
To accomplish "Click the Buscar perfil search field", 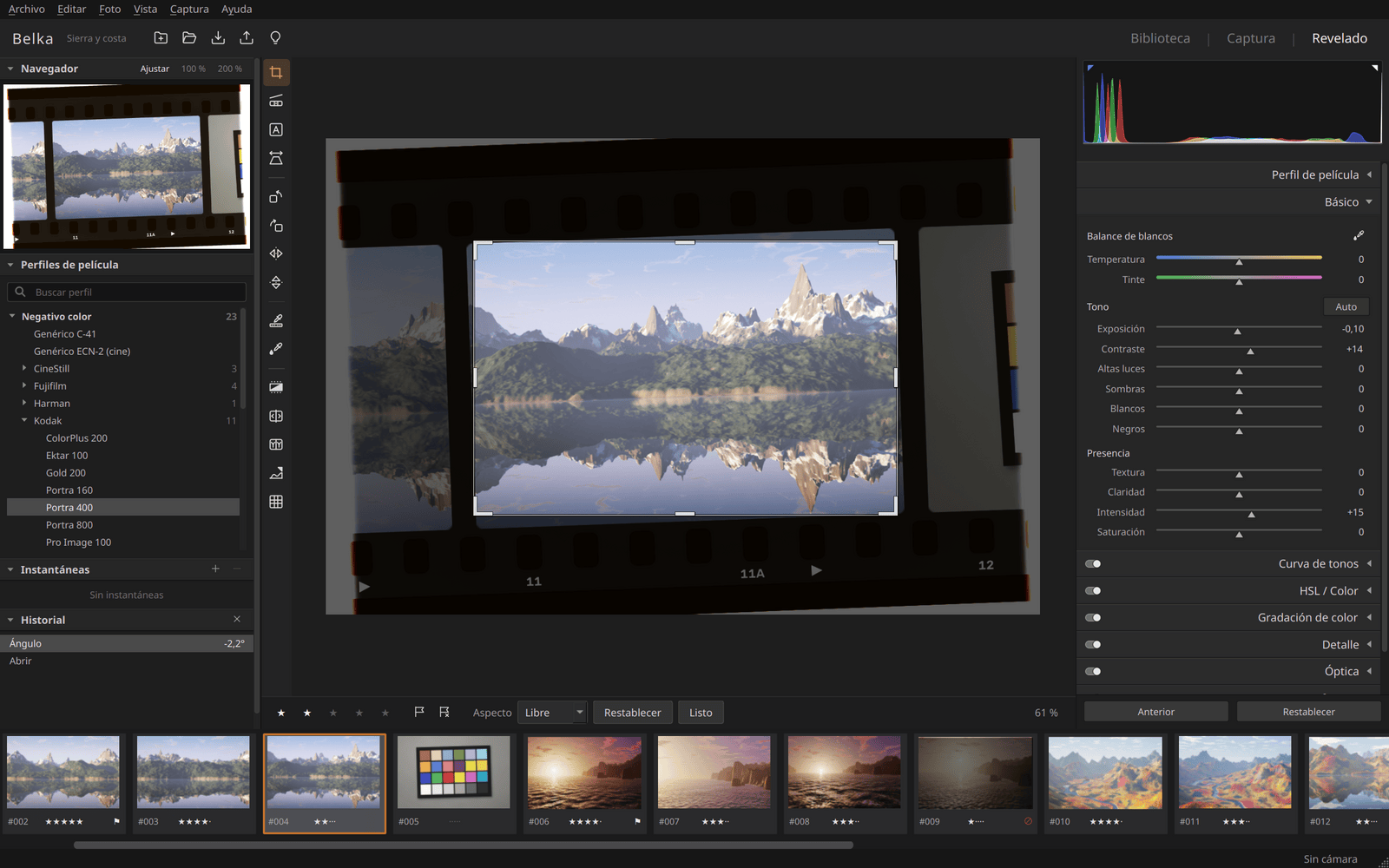I will coord(127,292).
